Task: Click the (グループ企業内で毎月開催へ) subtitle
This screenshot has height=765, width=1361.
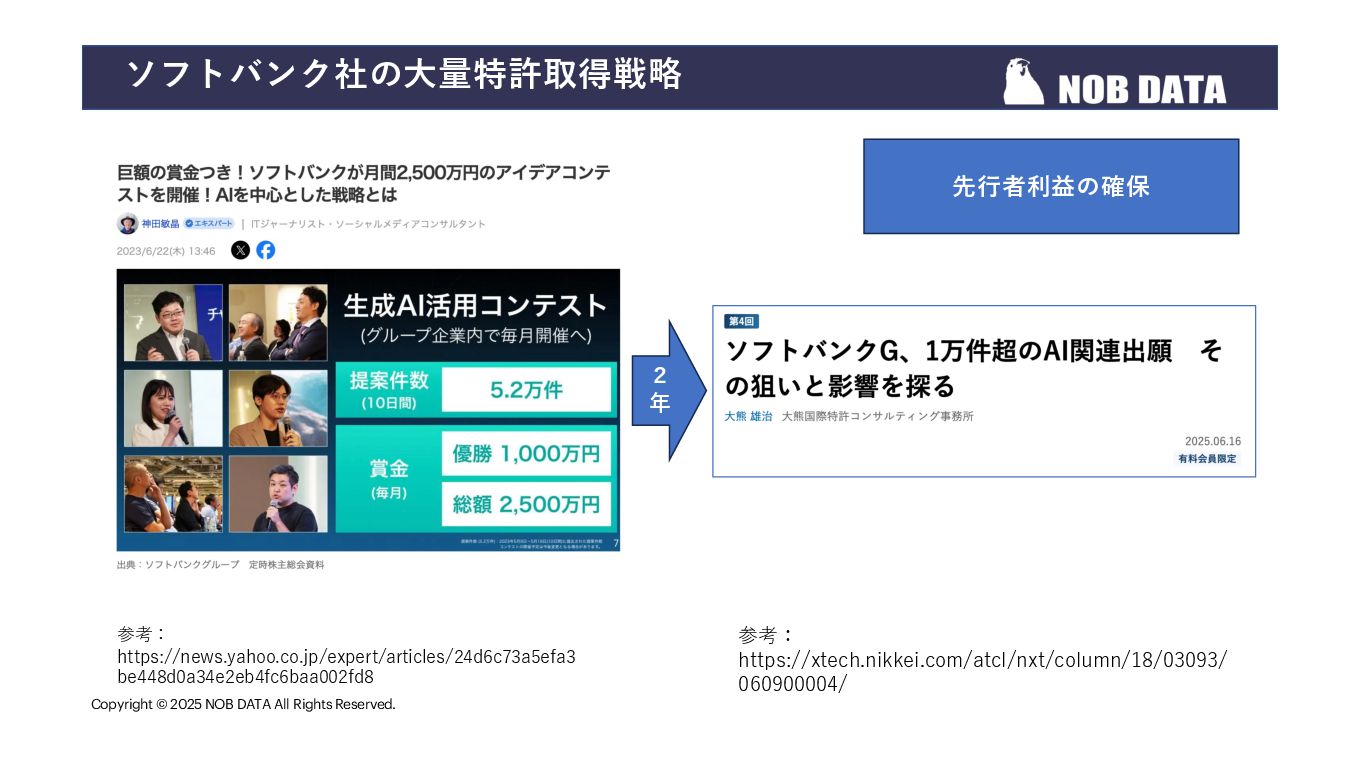Action: (476, 338)
